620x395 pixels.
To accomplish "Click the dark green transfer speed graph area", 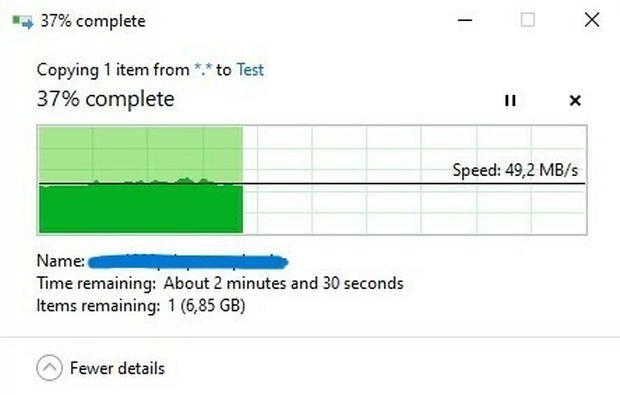I will click(141, 208).
